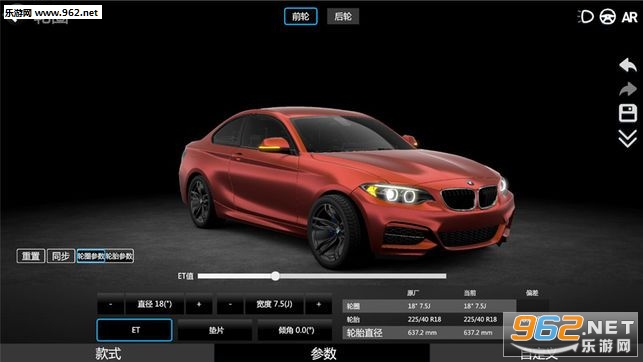Click the 轮胎 table row
The image size is (643, 362).
point(429,319)
